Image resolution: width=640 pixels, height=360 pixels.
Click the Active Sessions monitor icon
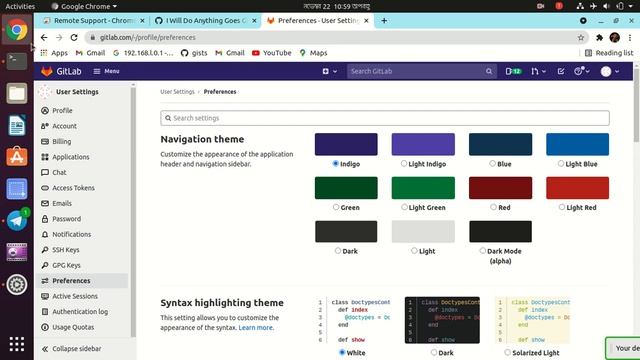[45, 296]
